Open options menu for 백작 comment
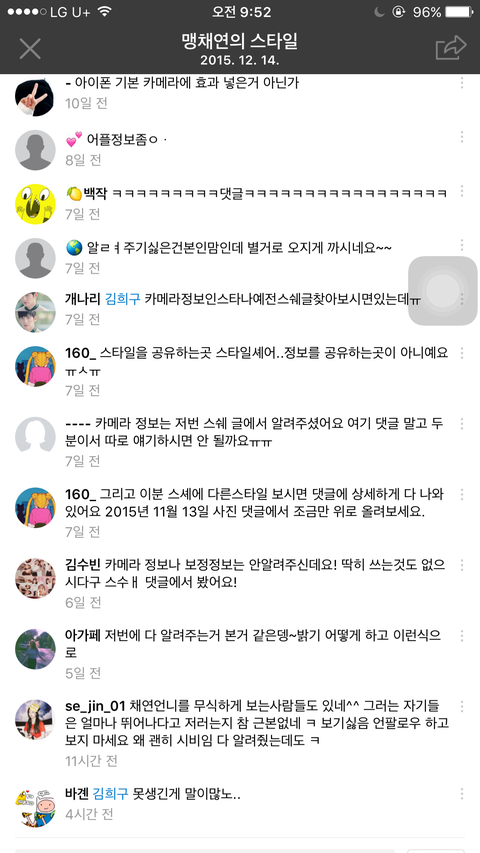Viewport: 480px width, 853px height. click(x=461, y=191)
